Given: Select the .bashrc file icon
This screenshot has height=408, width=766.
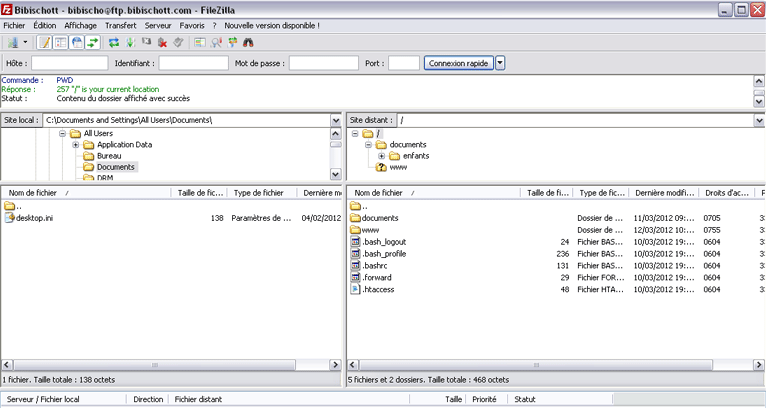Looking at the screenshot, I should pyautogui.click(x=355, y=265).
